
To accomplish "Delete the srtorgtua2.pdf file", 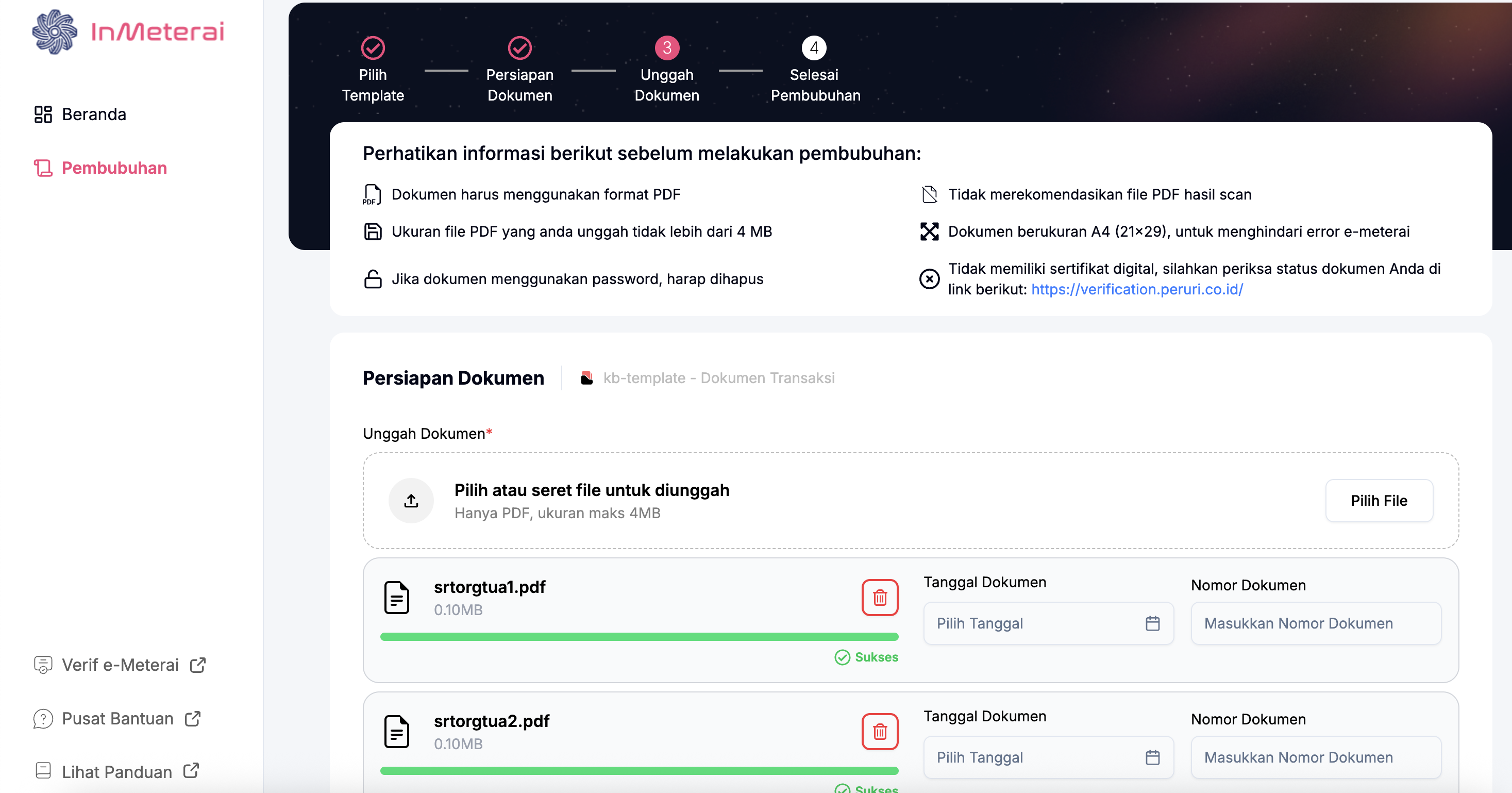I will 879,732.
